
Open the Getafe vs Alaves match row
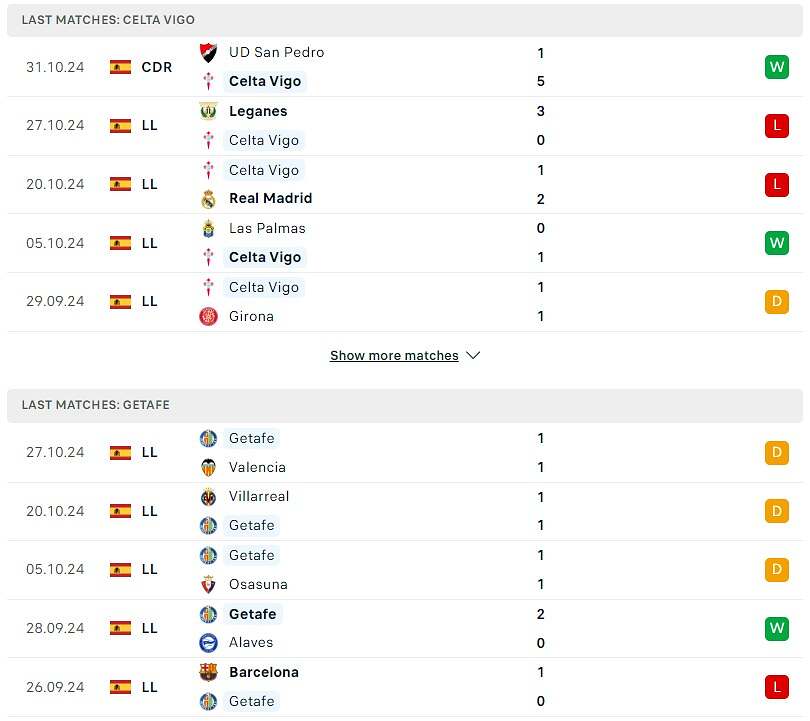(x=400, y=628)
